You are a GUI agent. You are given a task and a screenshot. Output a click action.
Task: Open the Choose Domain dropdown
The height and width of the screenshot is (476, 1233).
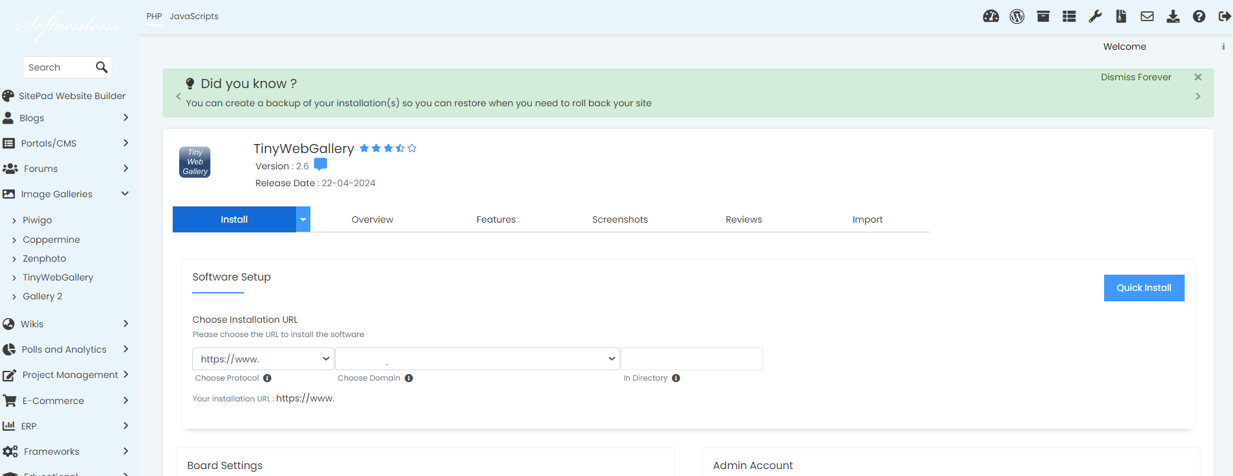[478, 359]
